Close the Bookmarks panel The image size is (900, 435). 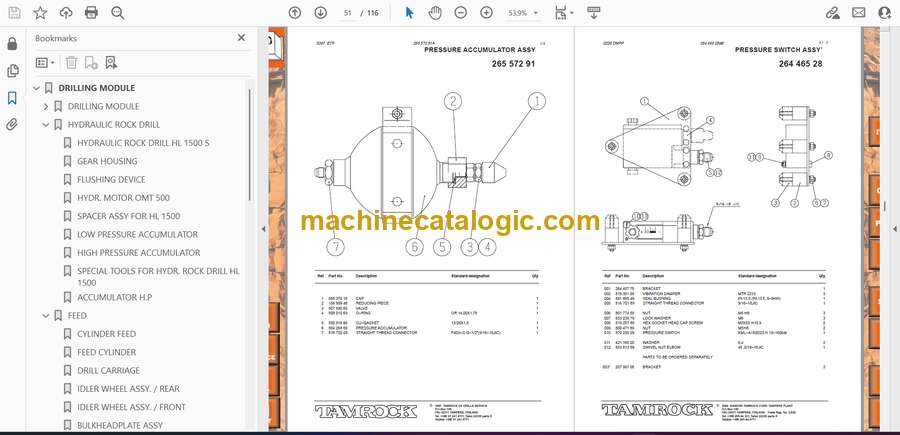241,37
